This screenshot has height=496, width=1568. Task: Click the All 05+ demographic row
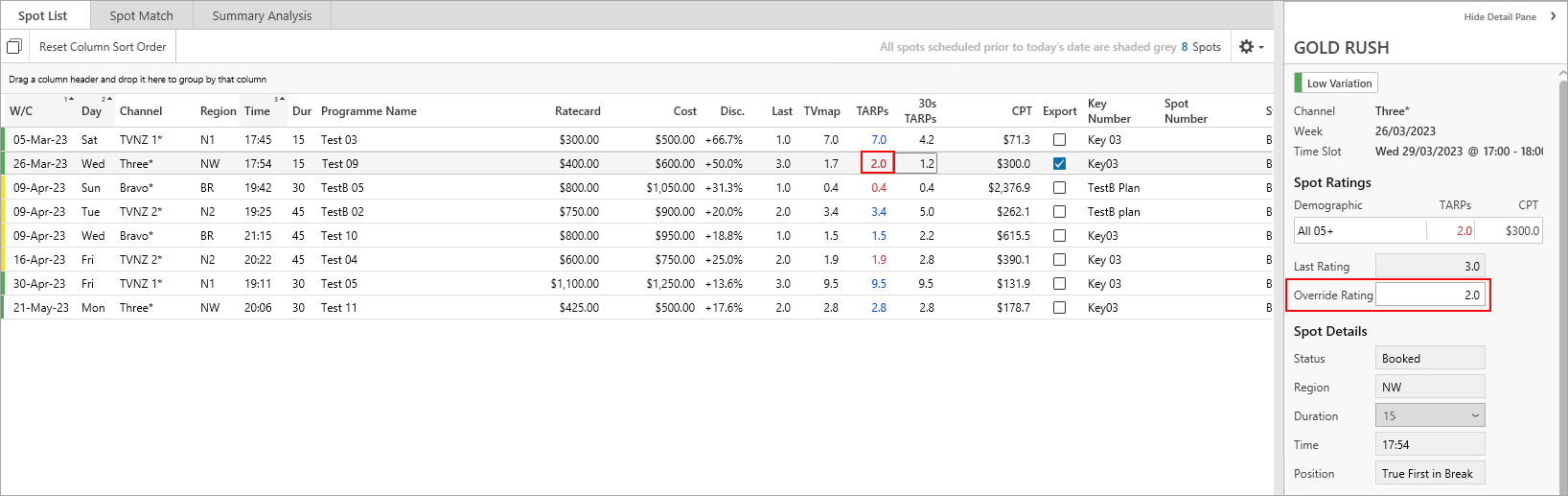click(1418, 230)
